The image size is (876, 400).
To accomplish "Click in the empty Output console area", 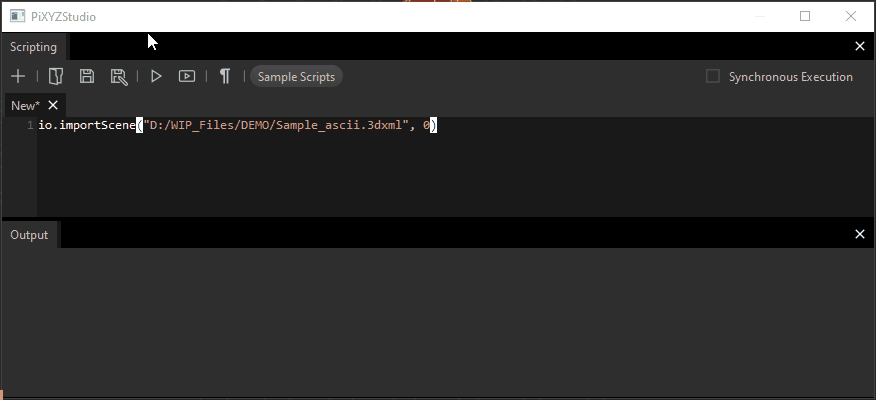I will 437,320.
